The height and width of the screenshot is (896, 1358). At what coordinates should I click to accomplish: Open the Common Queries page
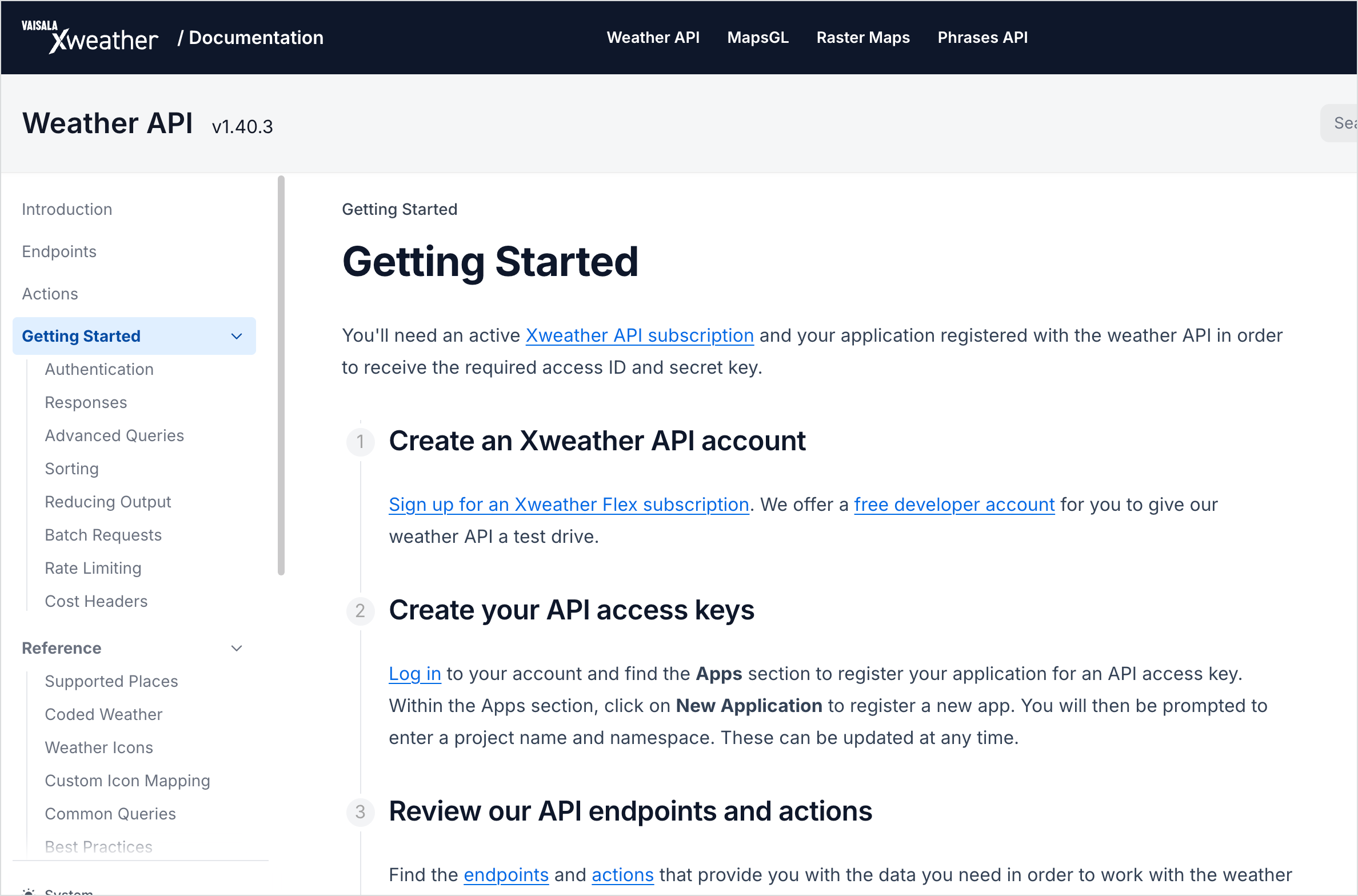[110, 814]
